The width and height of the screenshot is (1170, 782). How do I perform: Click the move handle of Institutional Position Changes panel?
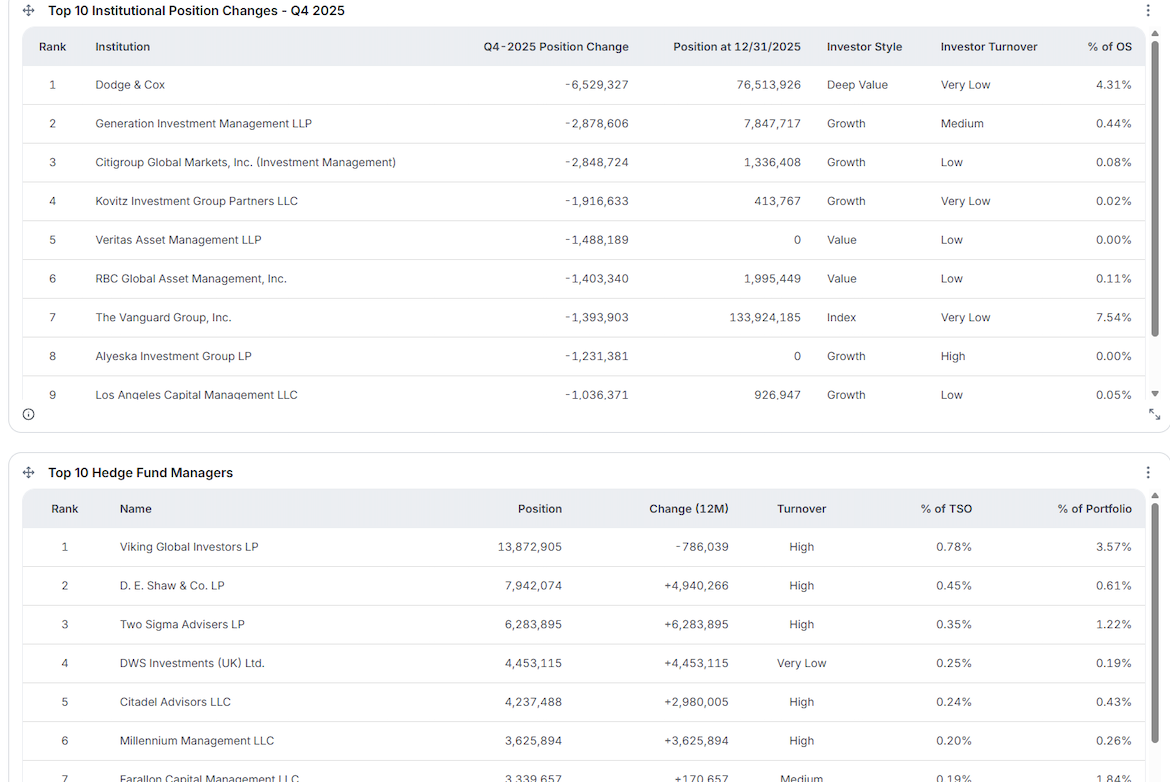click(x=28, y=10)
